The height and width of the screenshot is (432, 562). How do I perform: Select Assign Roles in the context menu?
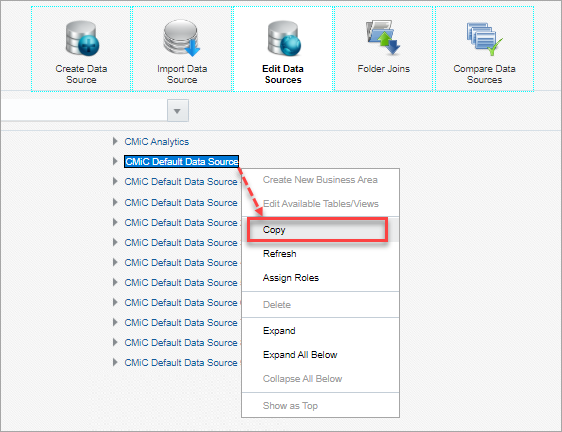click(320, 278)
